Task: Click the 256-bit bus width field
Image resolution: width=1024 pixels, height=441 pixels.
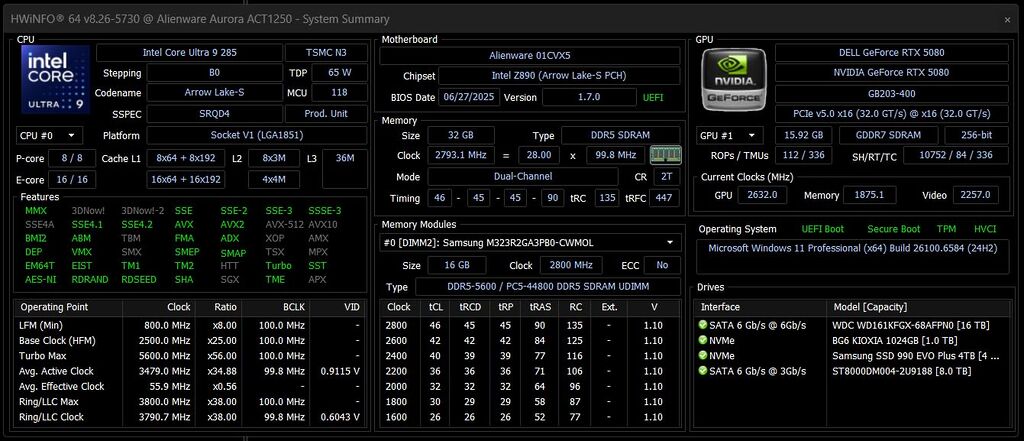Action: coord(976,135)
